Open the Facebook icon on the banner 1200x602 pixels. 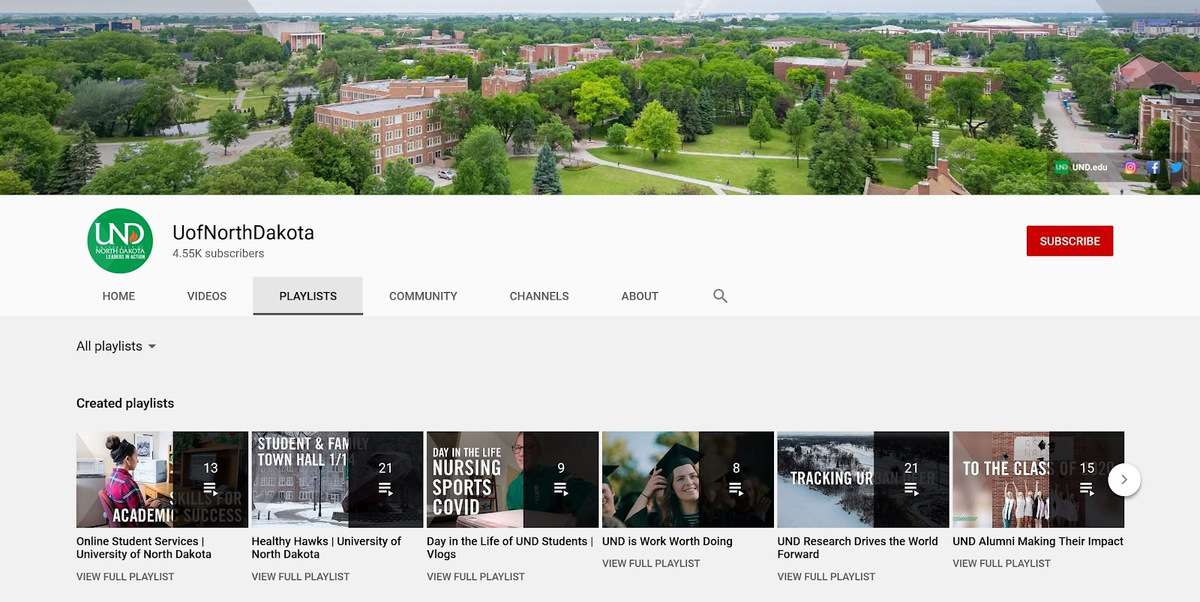1152,167
